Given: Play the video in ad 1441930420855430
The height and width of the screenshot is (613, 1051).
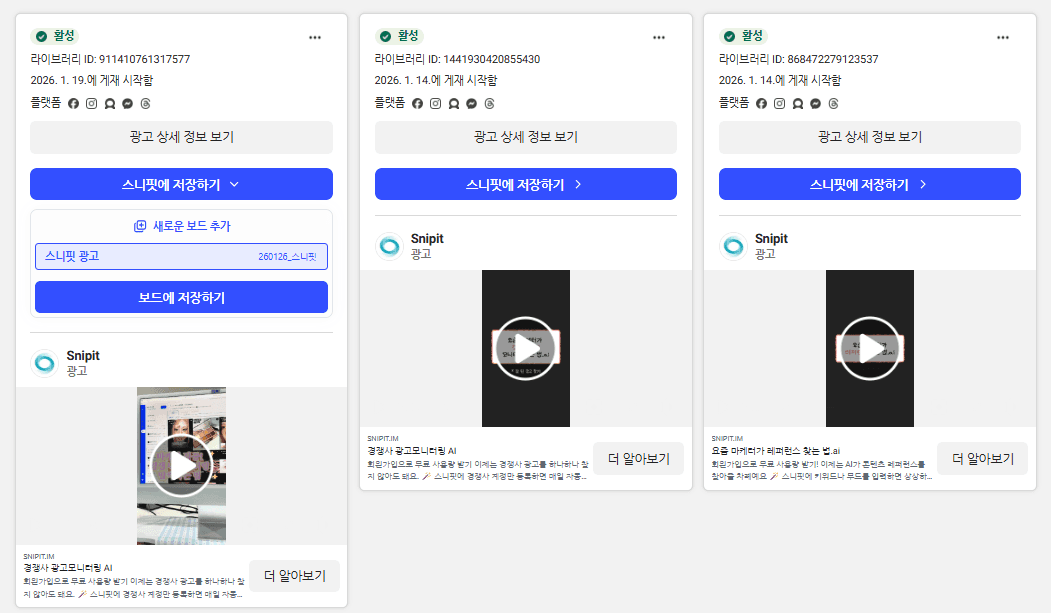Looking at the screenshot, I should [526, 348].
